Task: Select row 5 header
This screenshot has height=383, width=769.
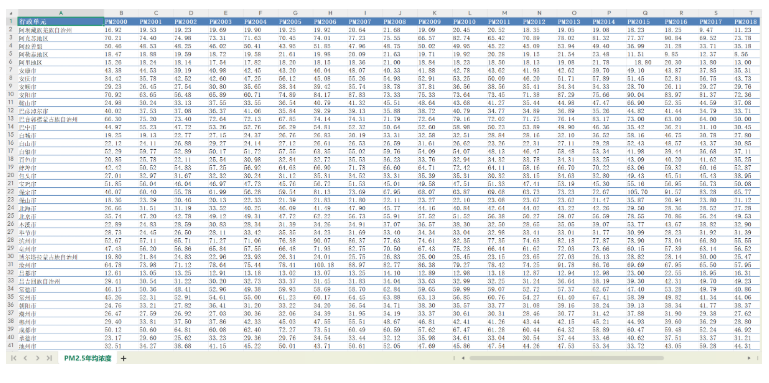Action: (11, 54)
